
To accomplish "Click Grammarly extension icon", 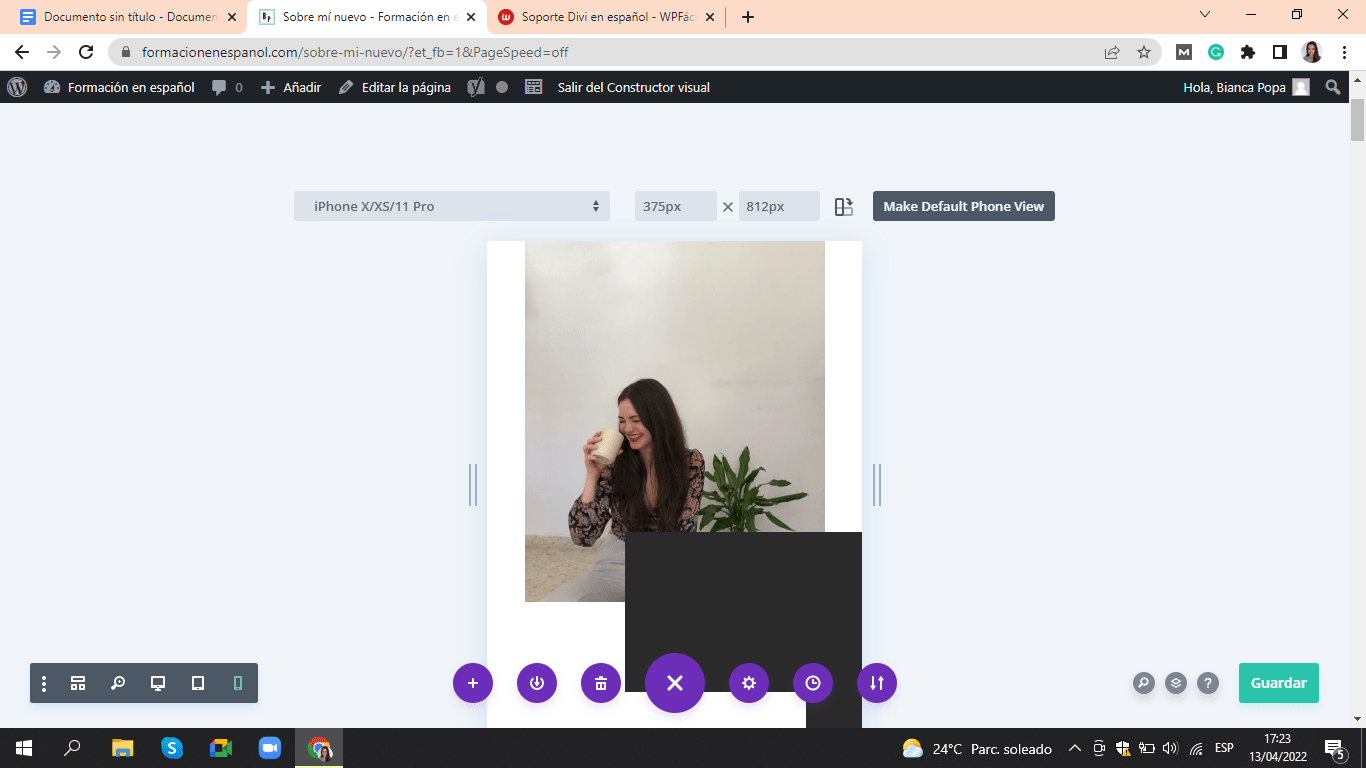I will click(x=1216, y=52).
